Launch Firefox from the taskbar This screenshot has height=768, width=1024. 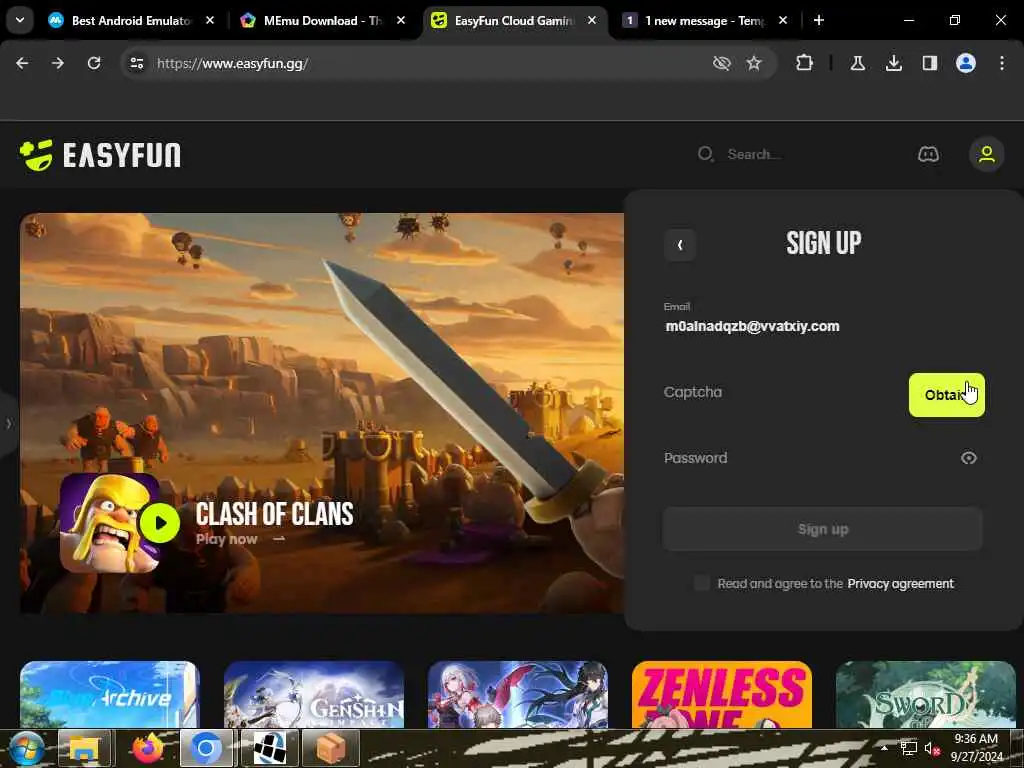click(x=148, y=748)
